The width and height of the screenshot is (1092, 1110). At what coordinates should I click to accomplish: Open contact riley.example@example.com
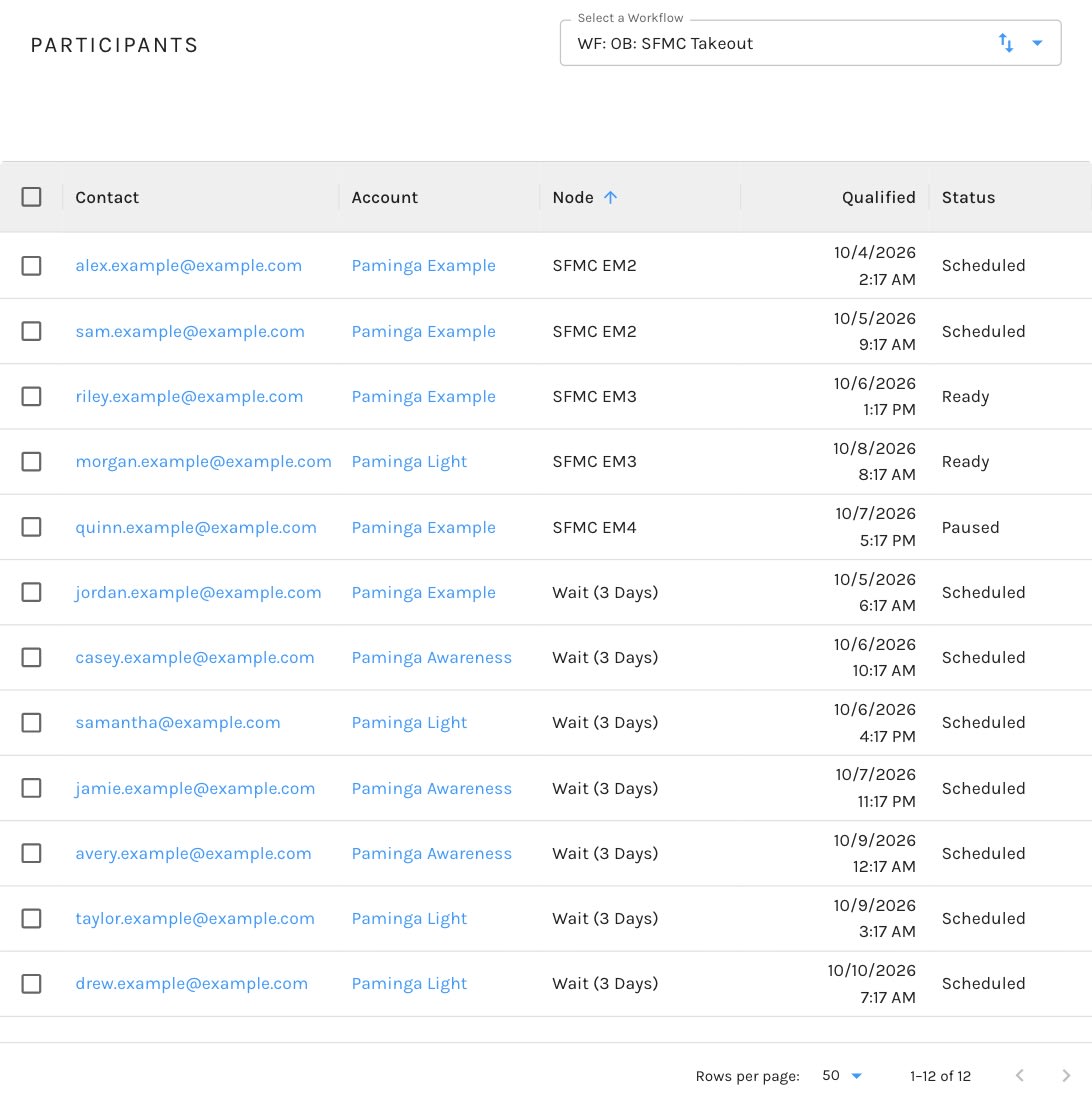point(189,396)
